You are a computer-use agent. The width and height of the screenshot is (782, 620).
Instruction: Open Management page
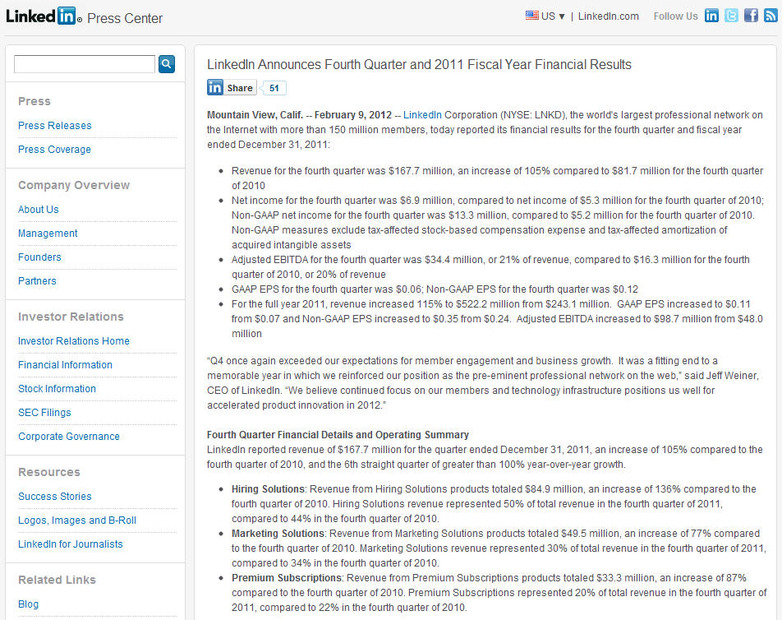pos(48,233)
